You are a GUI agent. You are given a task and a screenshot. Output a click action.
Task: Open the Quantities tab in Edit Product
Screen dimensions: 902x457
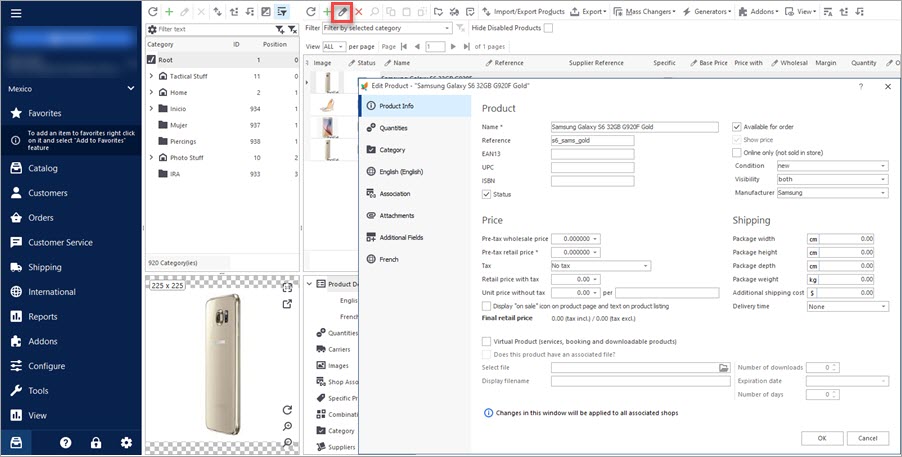point(414,128)
